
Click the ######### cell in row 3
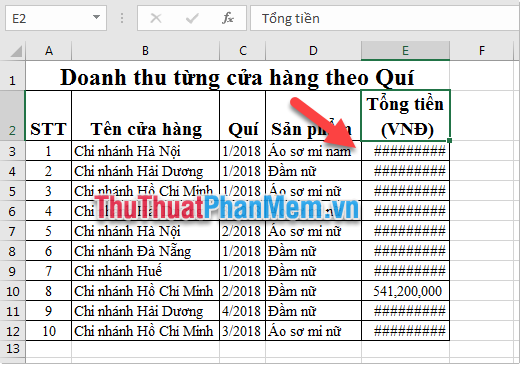(x=405, y=151)
